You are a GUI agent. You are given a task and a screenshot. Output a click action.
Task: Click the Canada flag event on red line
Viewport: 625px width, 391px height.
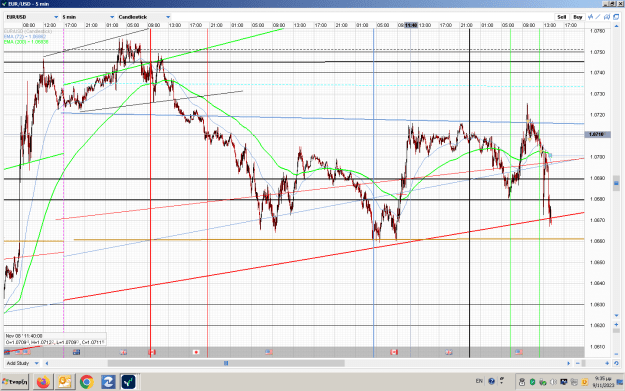[x=151, y=352]
